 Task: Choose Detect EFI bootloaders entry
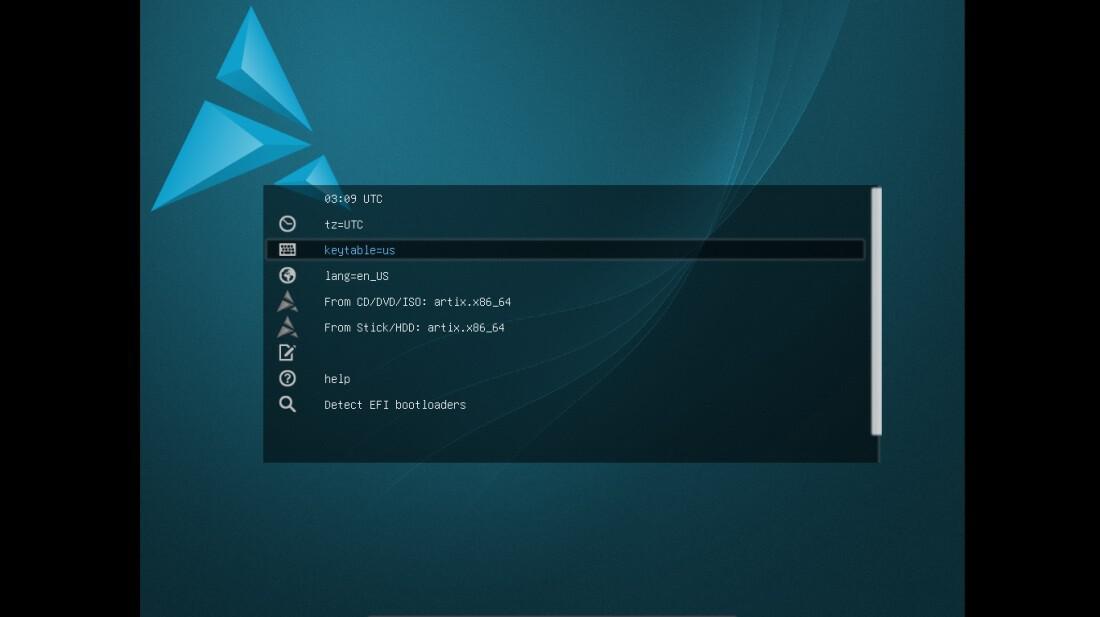pyautogui.click(x=565, y=405)
